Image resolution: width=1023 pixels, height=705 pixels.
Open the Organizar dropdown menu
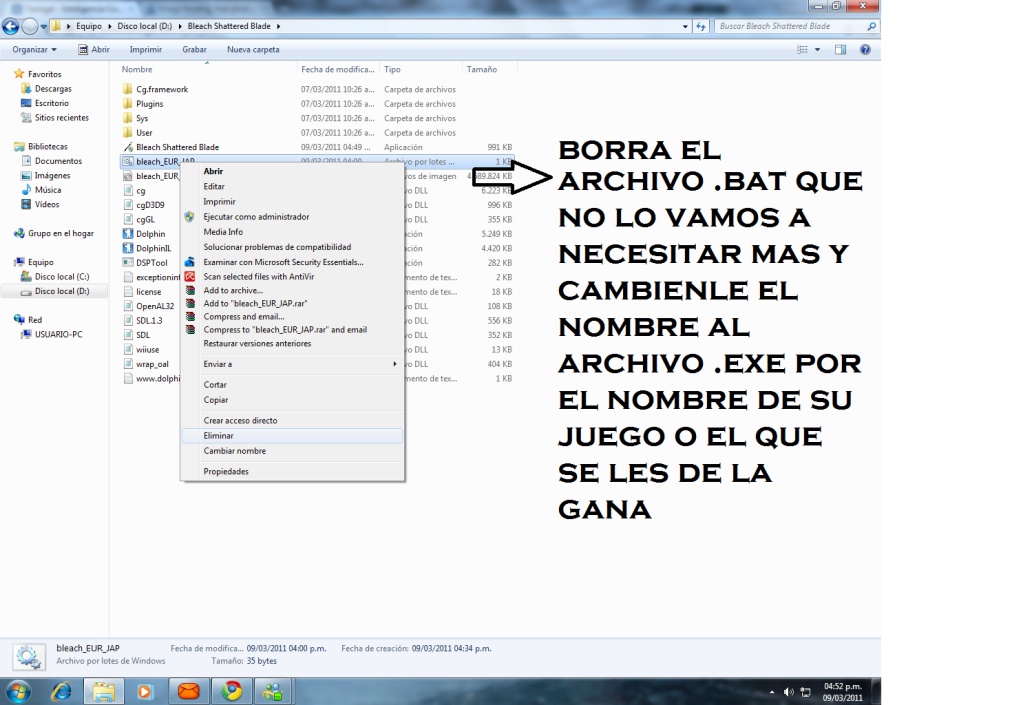pos(34,50)
